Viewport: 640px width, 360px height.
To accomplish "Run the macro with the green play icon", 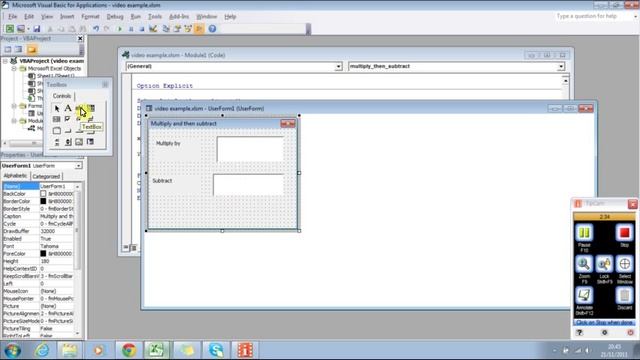I will [120, 29].
